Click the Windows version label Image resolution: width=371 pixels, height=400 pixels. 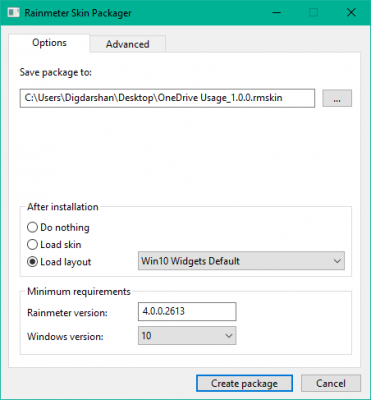[65, 336]
